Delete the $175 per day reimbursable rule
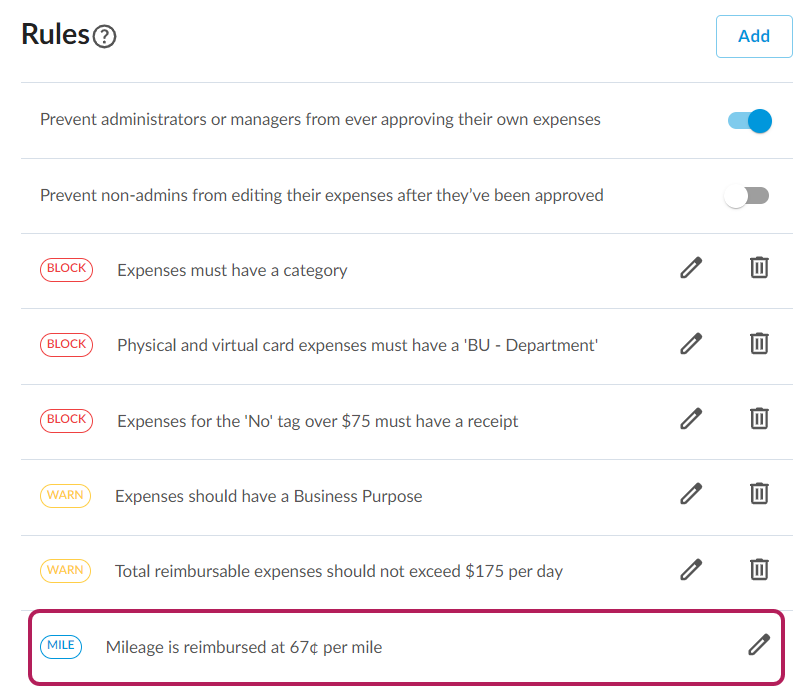 759,569
